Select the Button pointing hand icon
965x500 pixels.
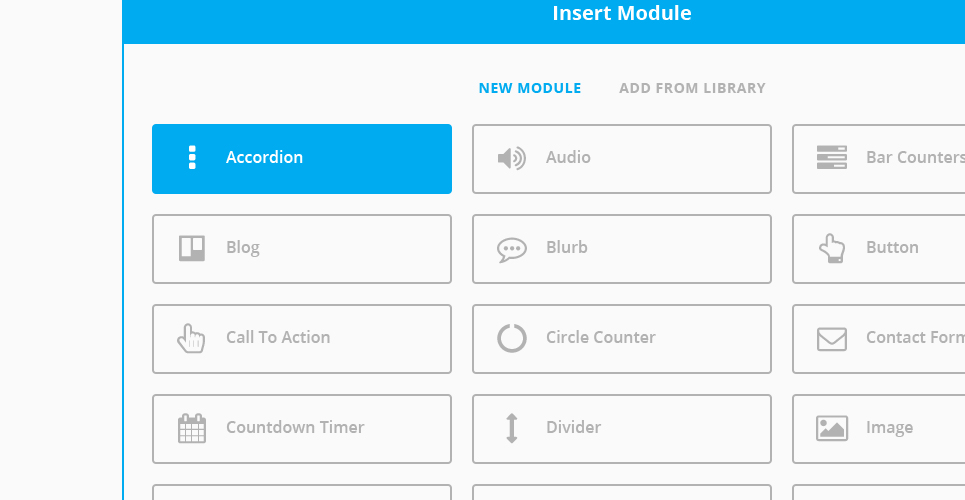coord(831,248)
